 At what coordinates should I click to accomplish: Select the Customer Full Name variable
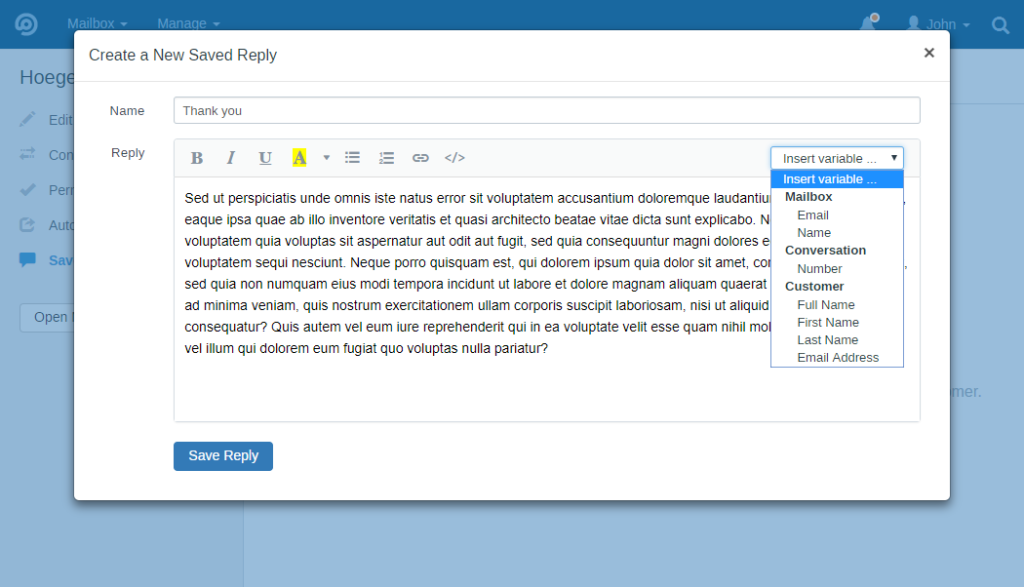(x=825, y=304)
